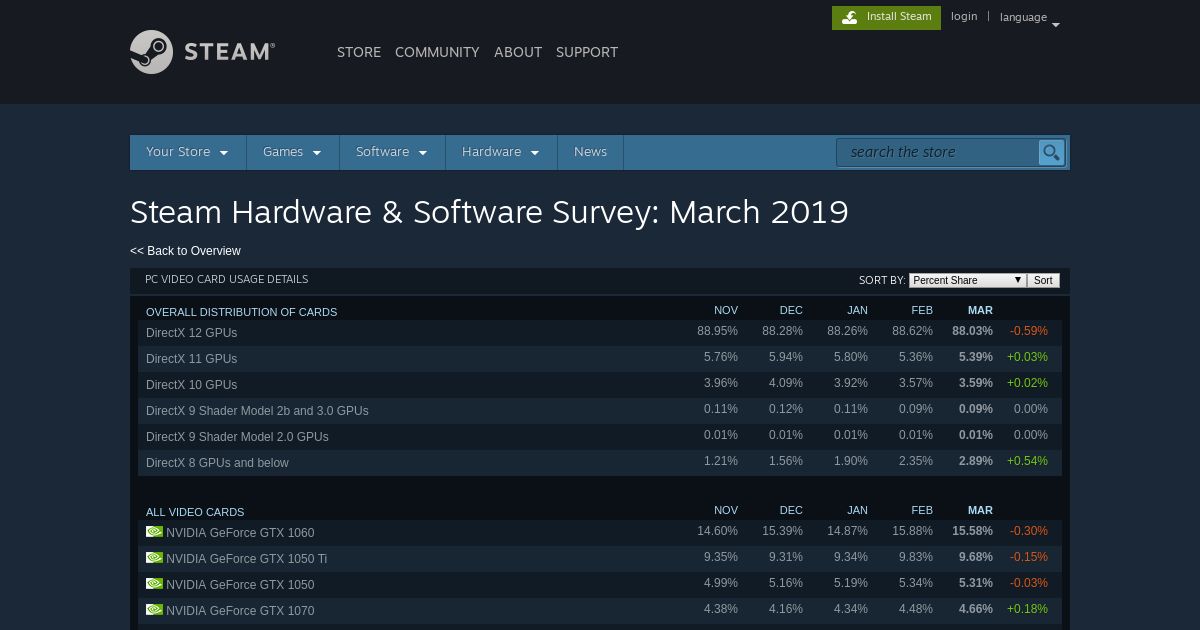Open the News tab

[x=590, y=152]
